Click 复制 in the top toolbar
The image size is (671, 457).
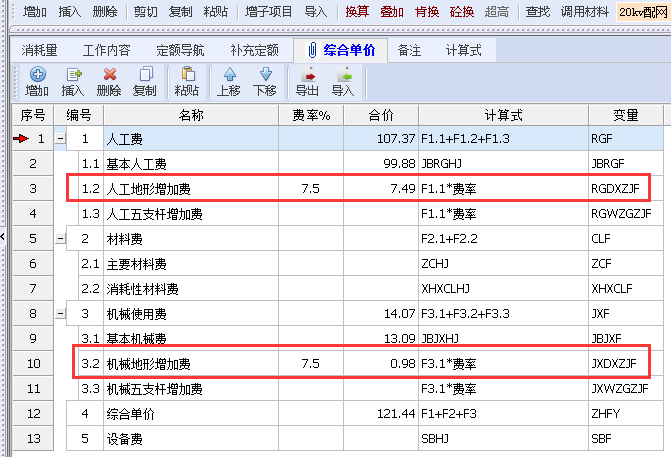click(180, 12)
